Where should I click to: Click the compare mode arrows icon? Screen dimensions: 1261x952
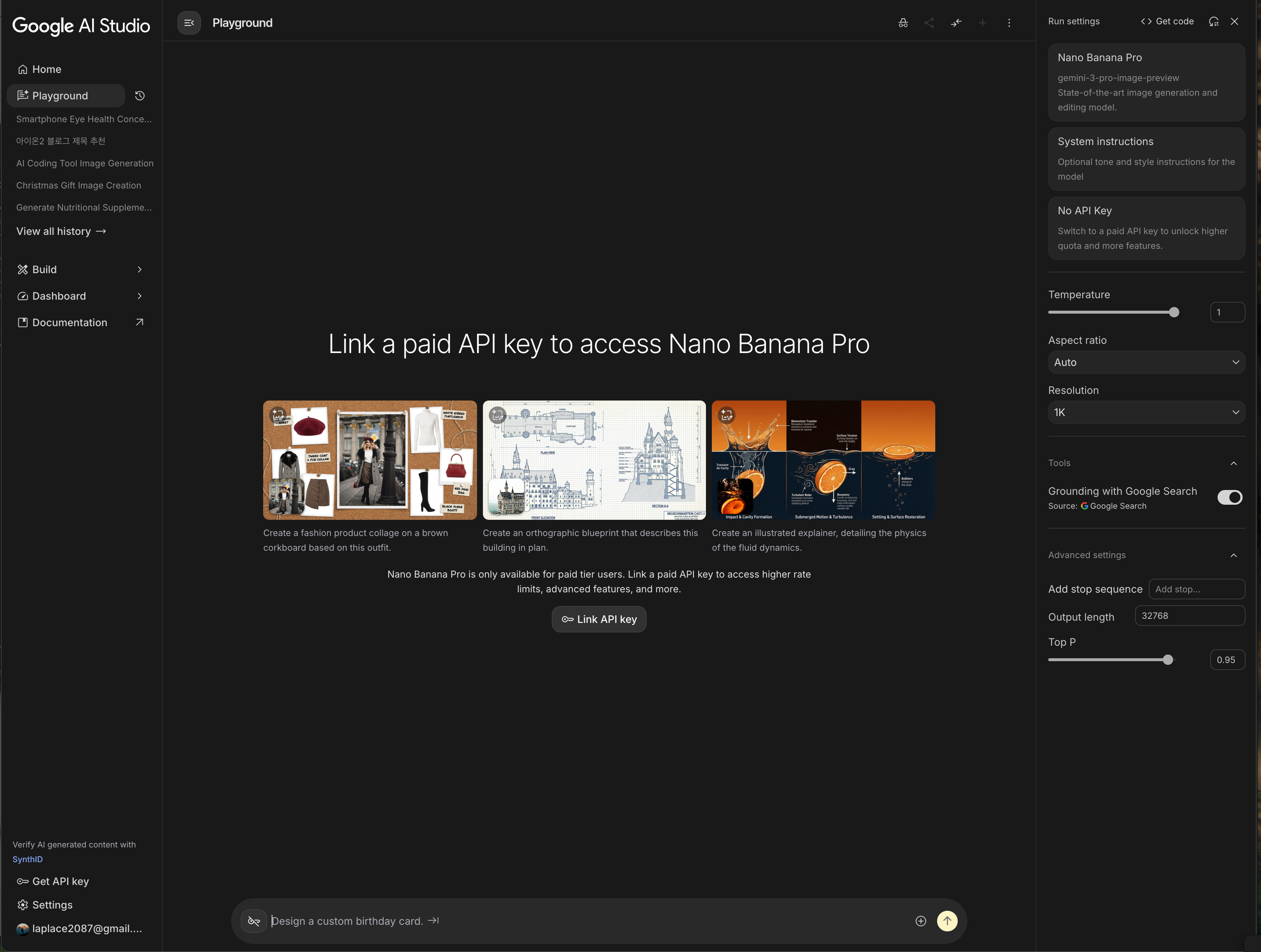pyautogui.click(x=956, y=23)
